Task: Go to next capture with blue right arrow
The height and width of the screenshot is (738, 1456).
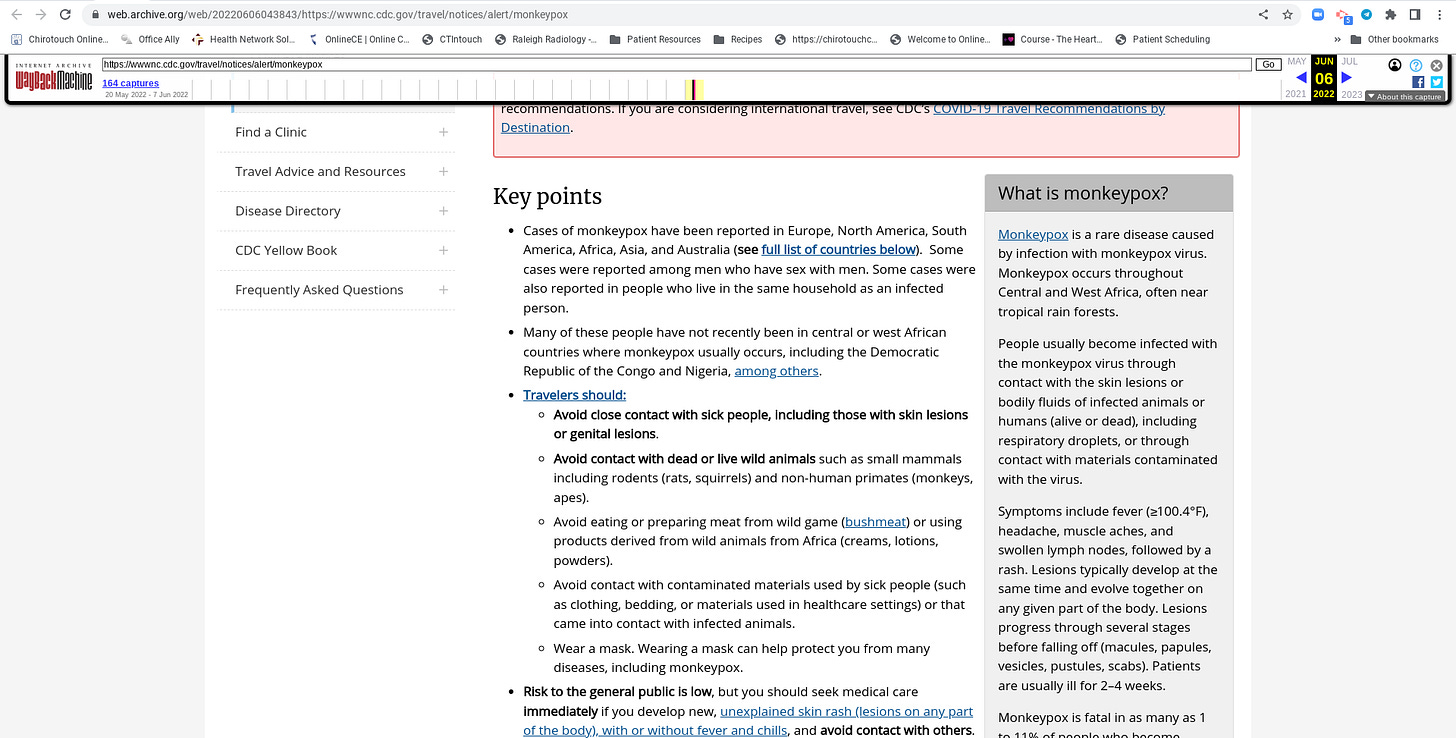Action: point(1346,77)
